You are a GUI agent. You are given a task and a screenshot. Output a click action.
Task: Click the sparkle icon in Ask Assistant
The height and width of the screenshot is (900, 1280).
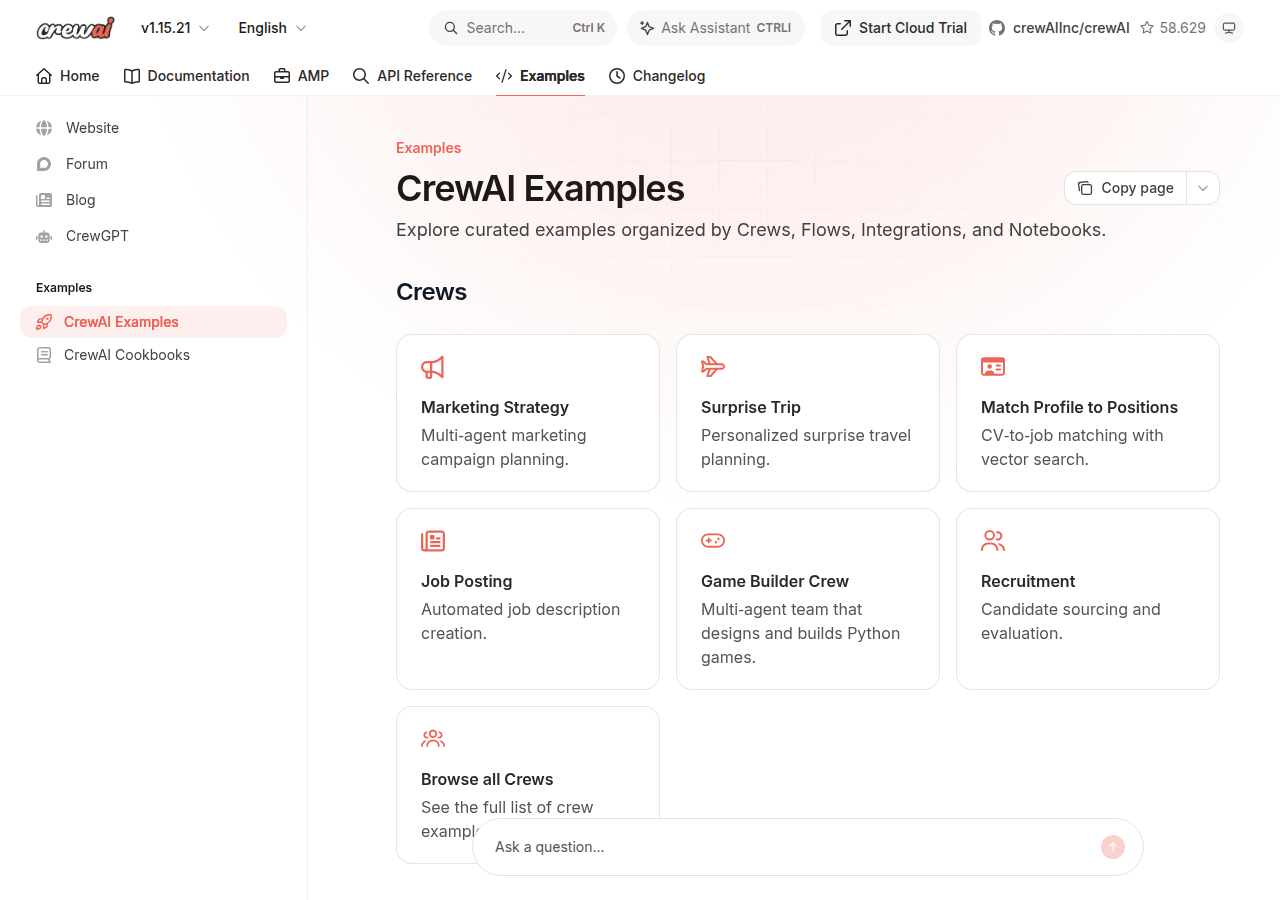[x=647, y=28]
